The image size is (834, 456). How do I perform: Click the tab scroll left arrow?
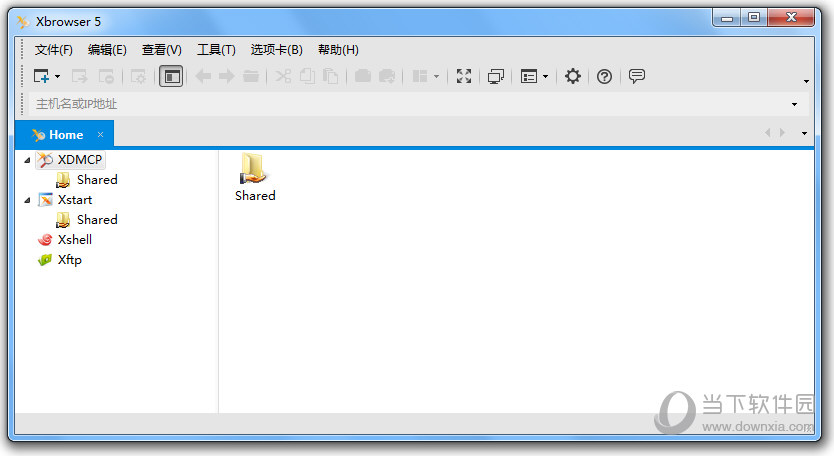pyautogui.click(x=768, y=132)
